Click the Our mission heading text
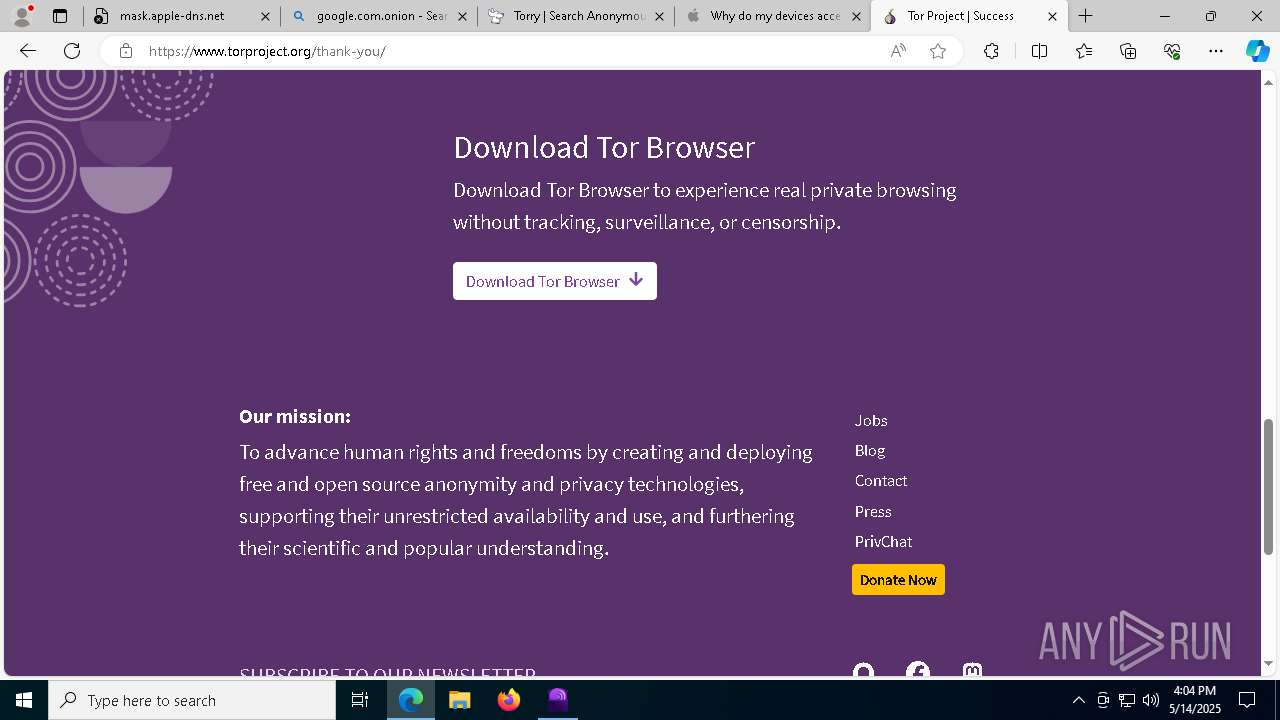This screenshot has height=720, width=1280. [295, 416]
